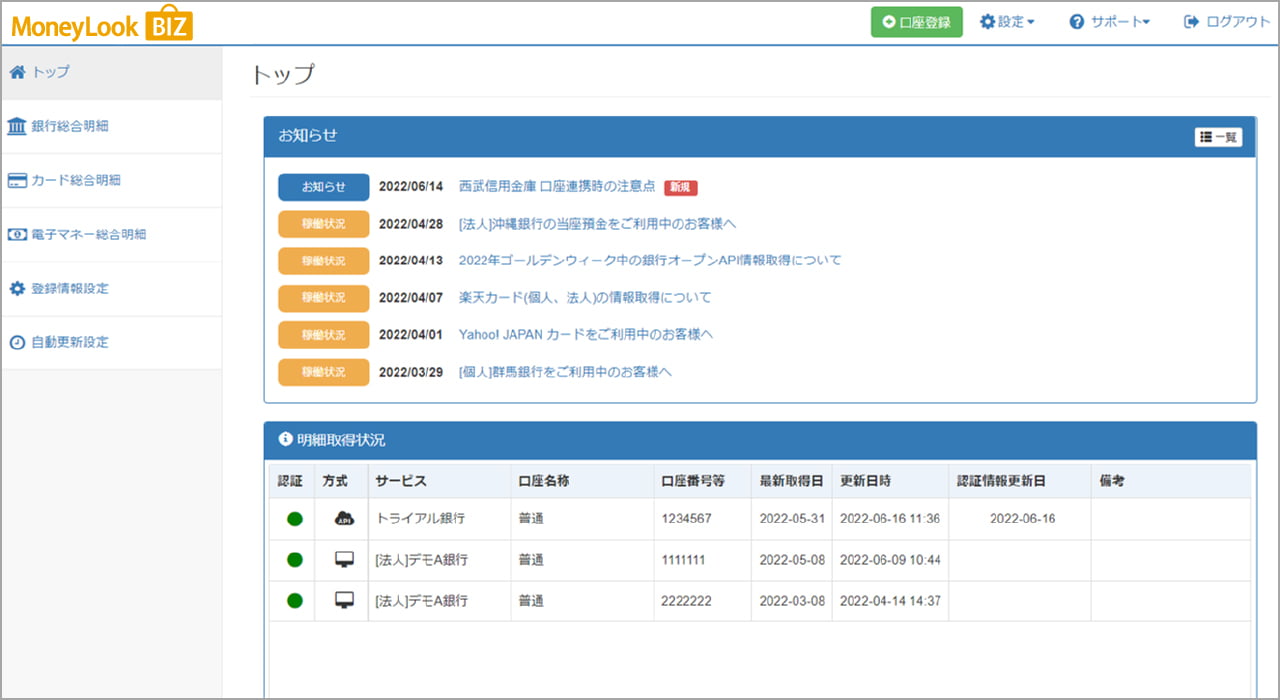This screenshot has height=700, width=1280.
Task: Click update time 2022-06-09 10:44
Action: pyautogui.click(x=890, y=560)
